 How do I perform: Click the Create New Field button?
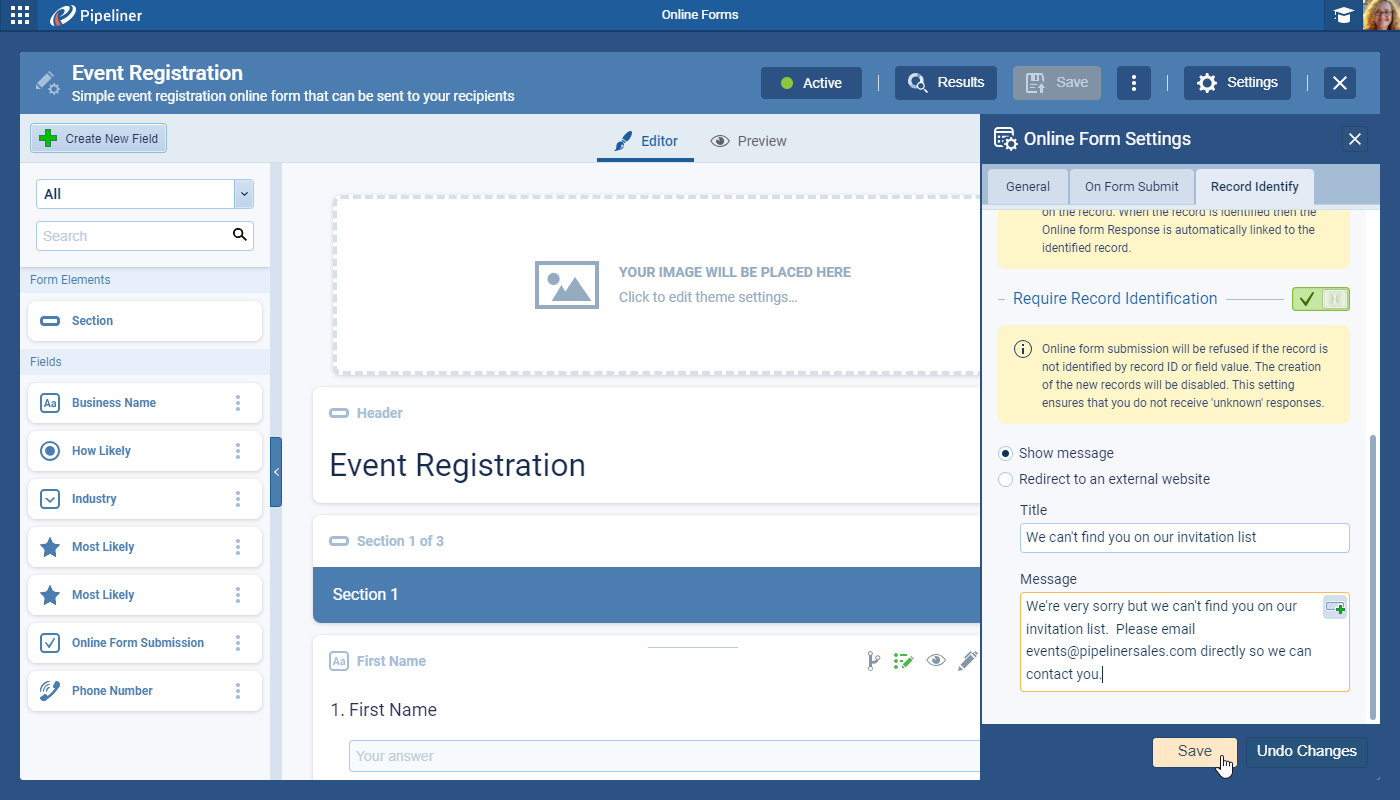99,139
